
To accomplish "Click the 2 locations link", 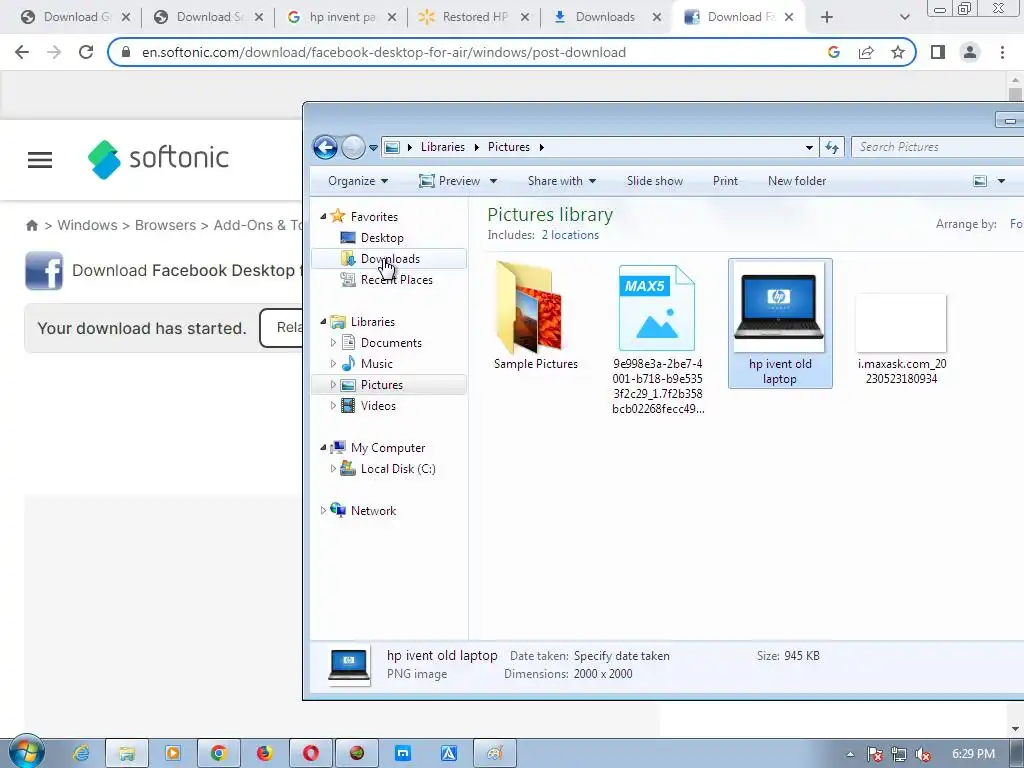I will 570,235.
